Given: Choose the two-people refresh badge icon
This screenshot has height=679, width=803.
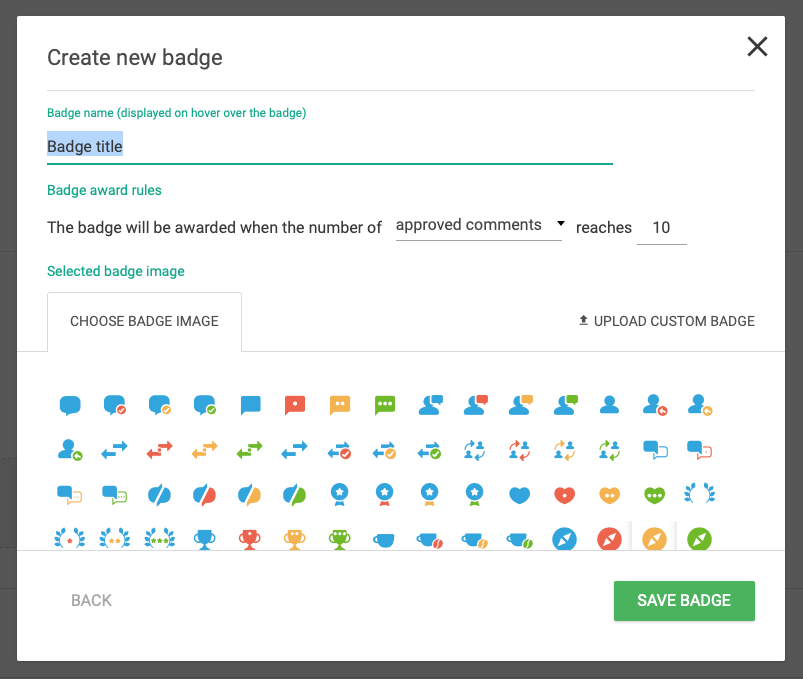Looking at the screenshot, I should point(475,450).
